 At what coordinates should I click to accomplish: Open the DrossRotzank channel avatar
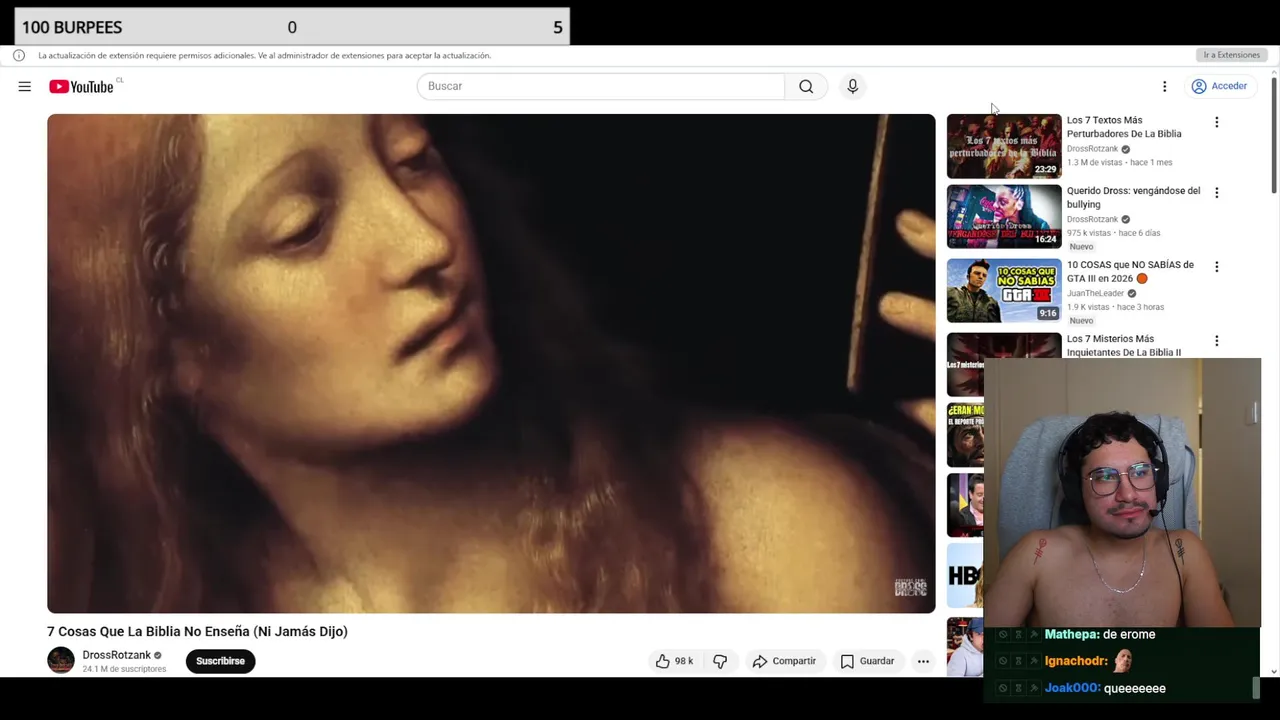tap(61, 660)
